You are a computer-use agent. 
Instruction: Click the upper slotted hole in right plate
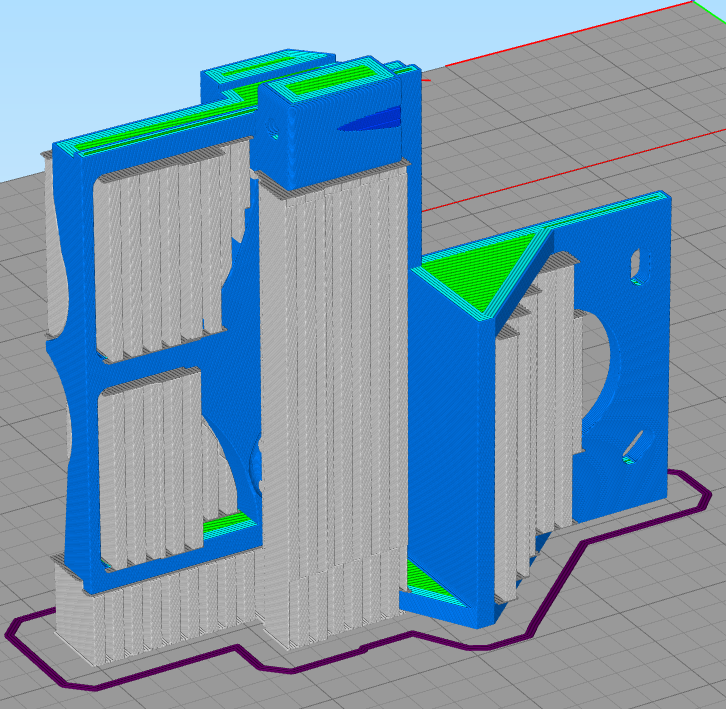(x=639, y=267)
